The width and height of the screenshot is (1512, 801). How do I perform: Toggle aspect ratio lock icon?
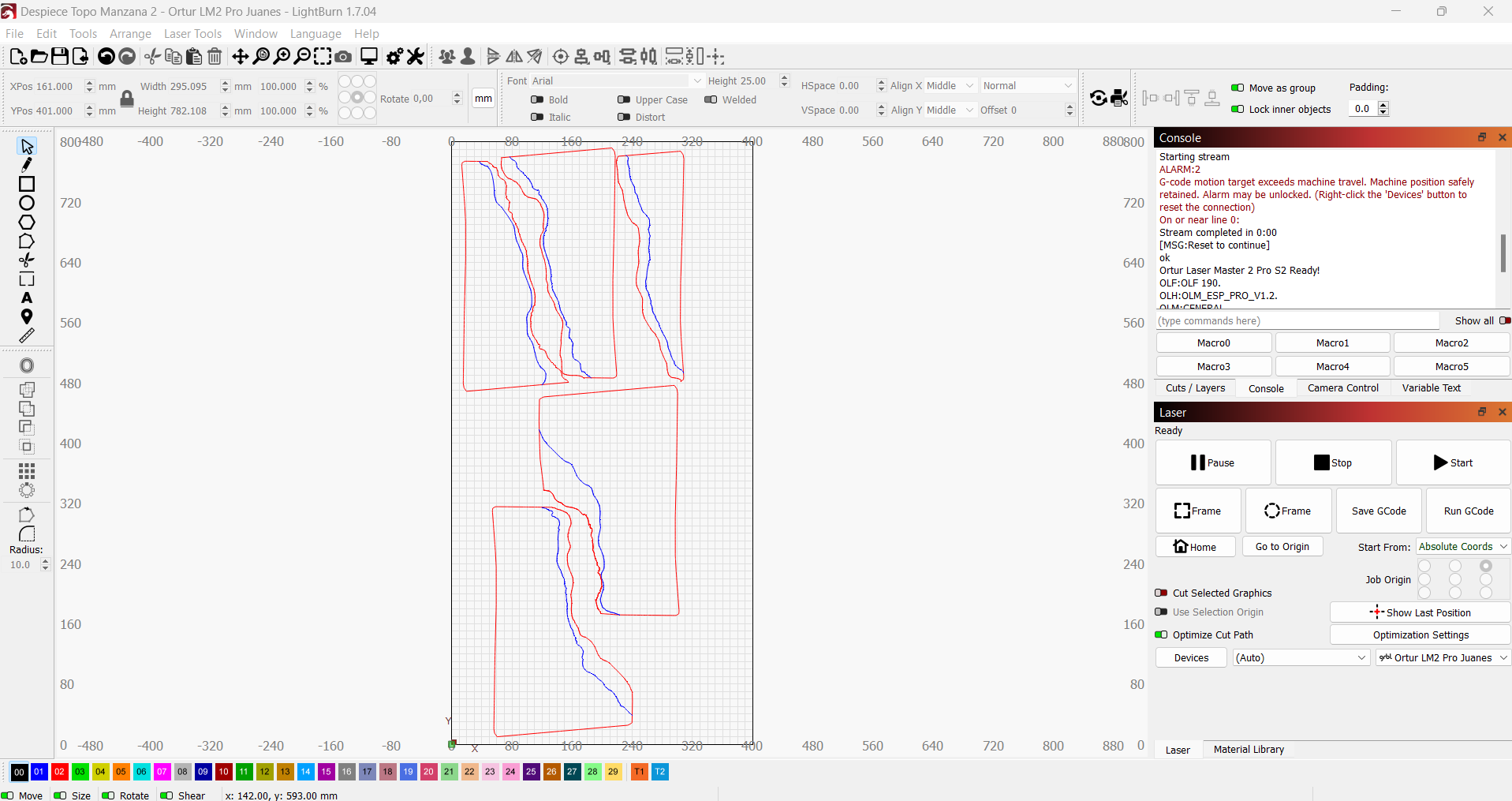tap(126, 99)
